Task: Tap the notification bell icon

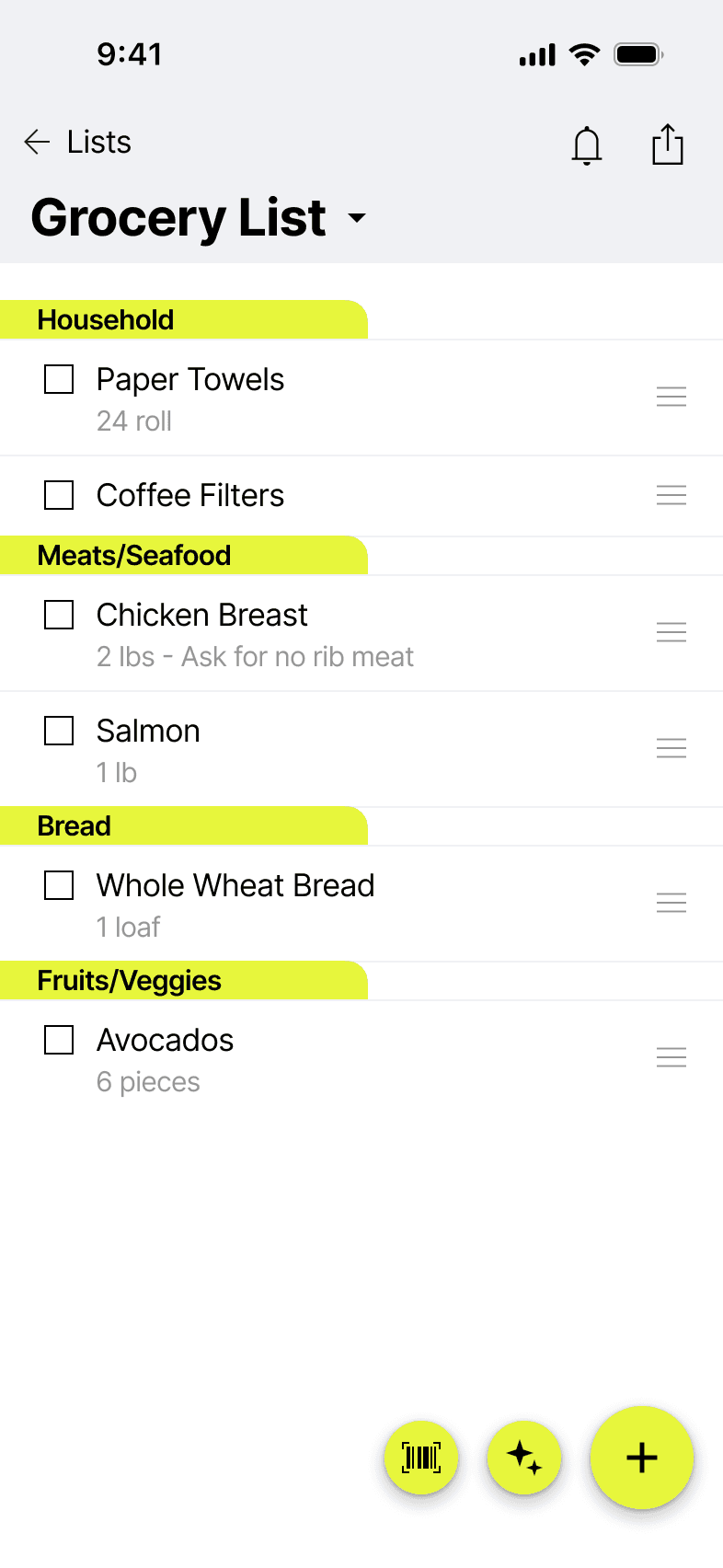Action: [x=587, y=145]
